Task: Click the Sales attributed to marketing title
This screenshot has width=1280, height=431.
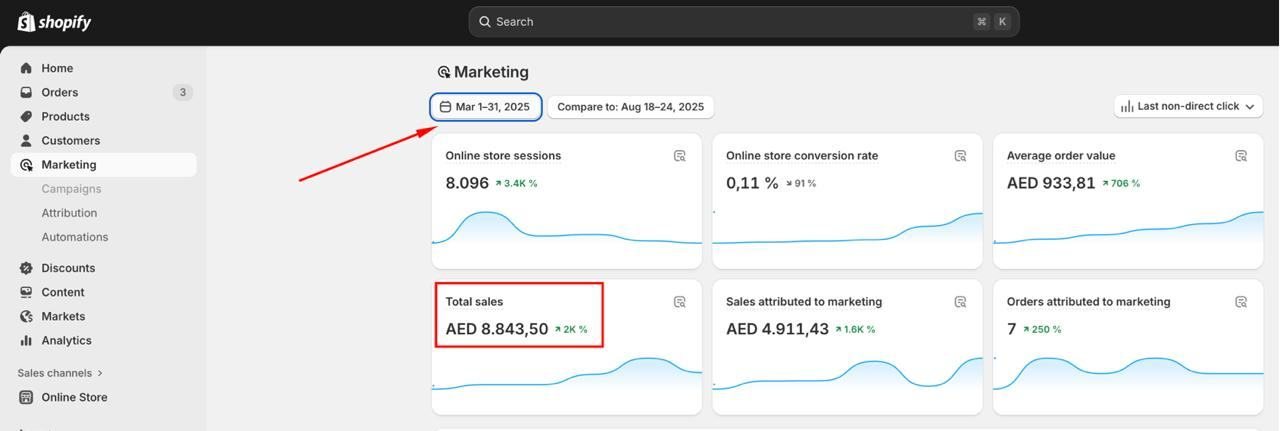Action: pyautogui.click(x=804, y=302)
